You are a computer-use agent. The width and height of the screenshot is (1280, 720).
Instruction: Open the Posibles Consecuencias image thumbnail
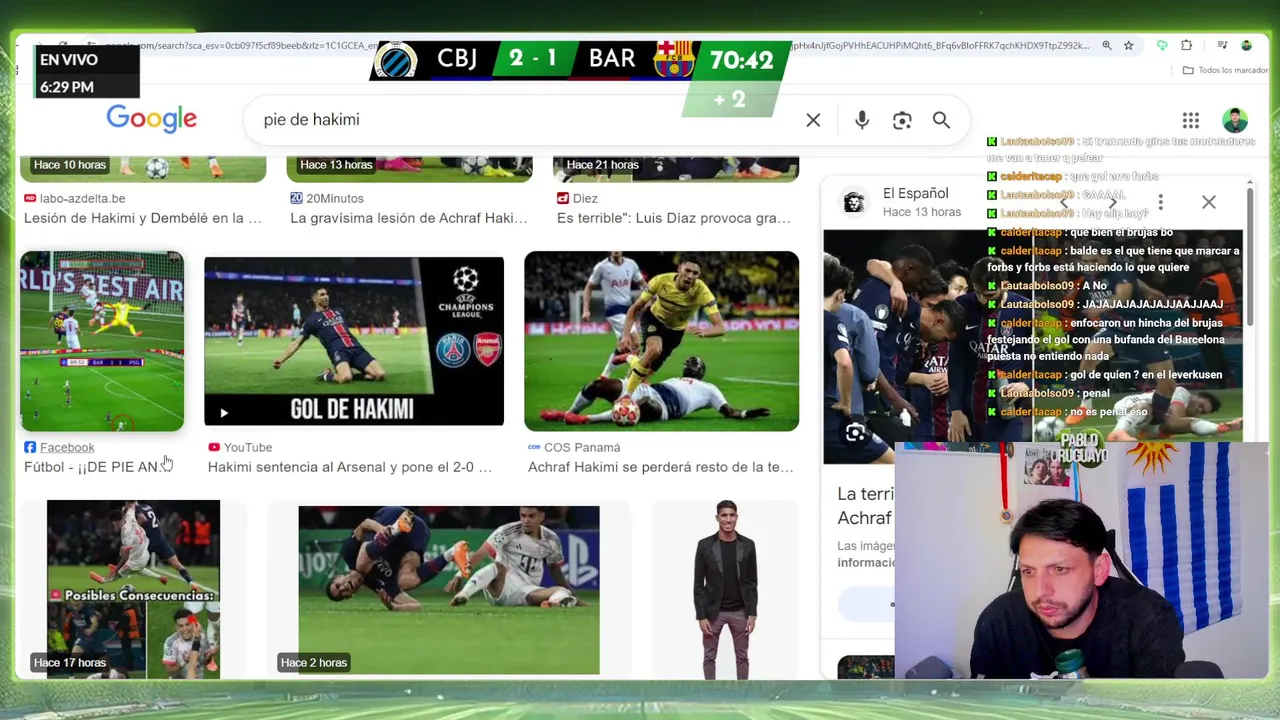(x=133, y=589)
